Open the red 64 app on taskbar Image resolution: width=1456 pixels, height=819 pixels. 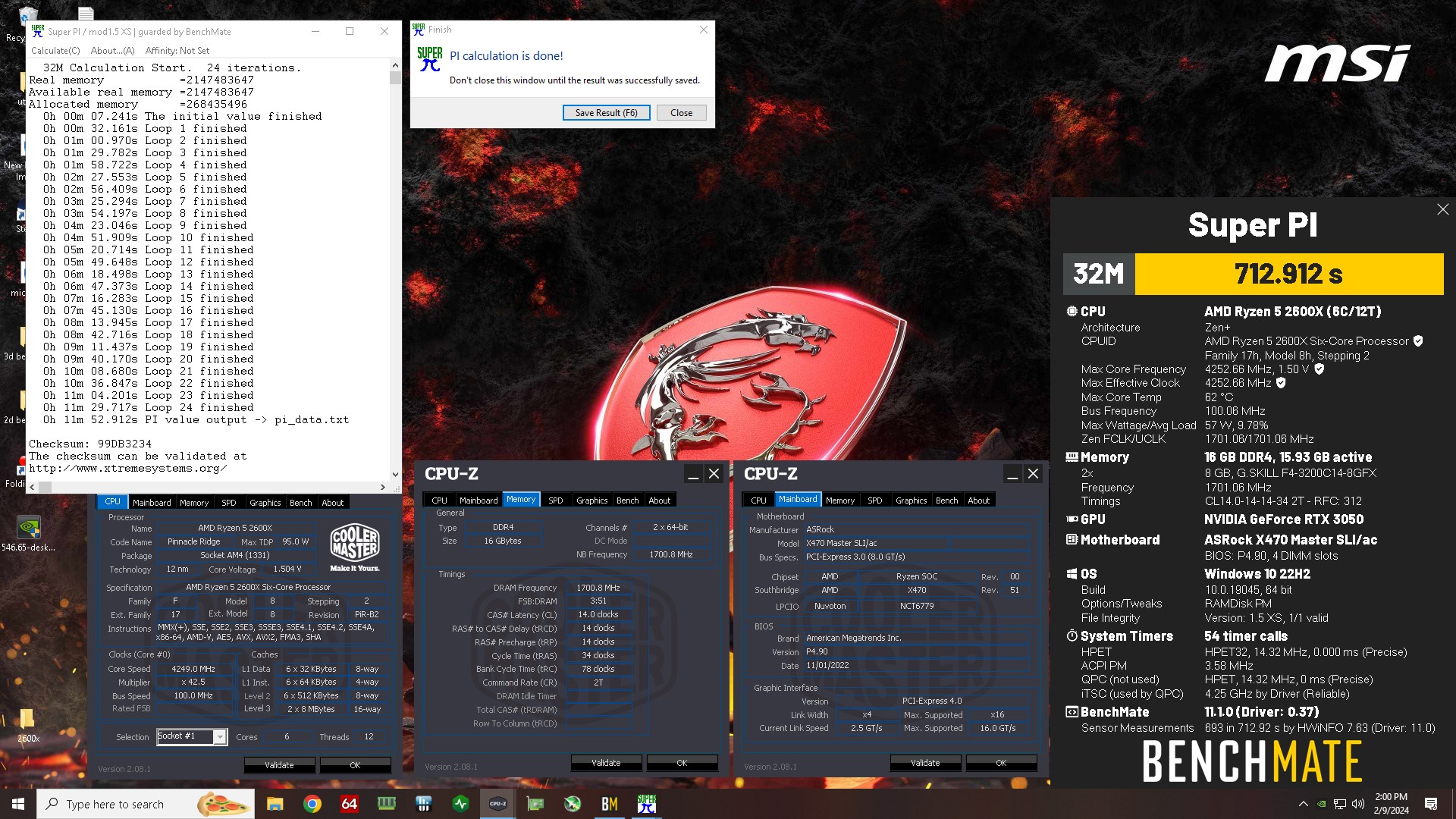349,804
